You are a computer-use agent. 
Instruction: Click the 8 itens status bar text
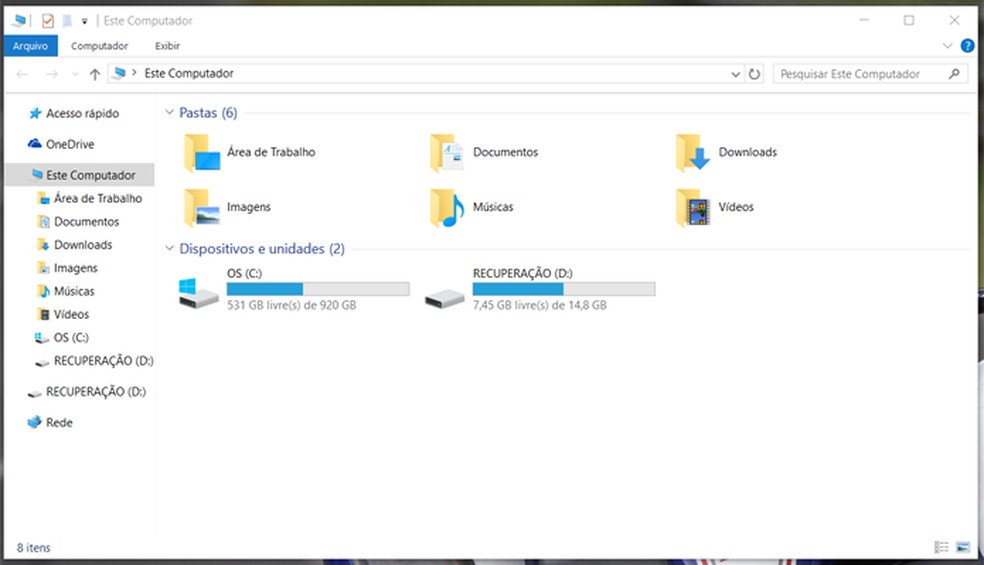33,547
